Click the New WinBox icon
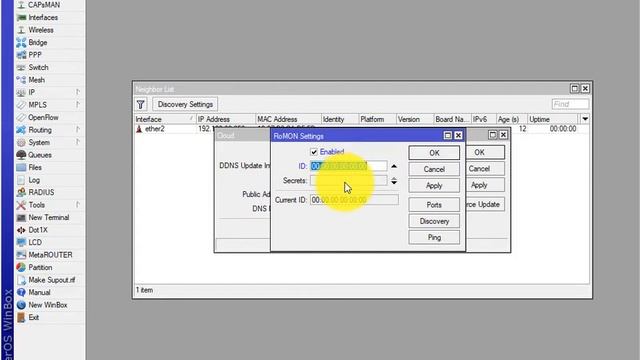 21,305
